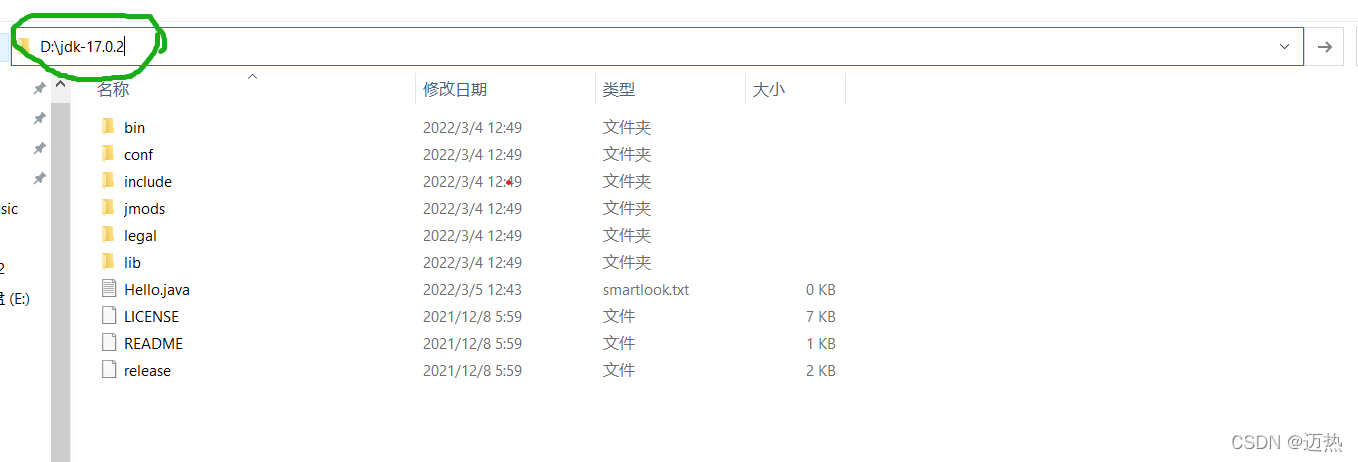Click the 1 KB size of README
Viewport: 1358px width, 462px height.
820,344
